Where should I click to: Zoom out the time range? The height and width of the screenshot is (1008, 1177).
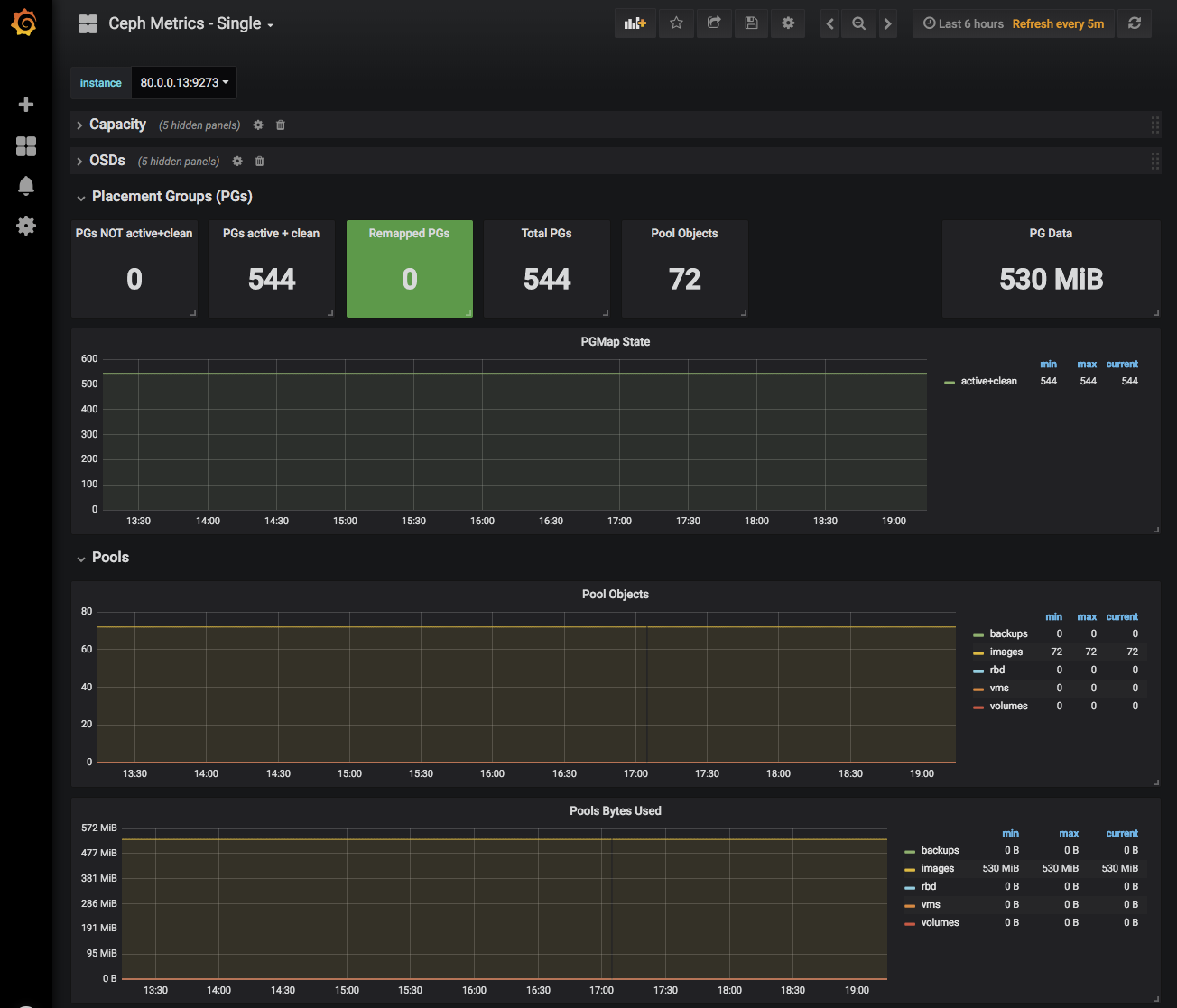859,24
